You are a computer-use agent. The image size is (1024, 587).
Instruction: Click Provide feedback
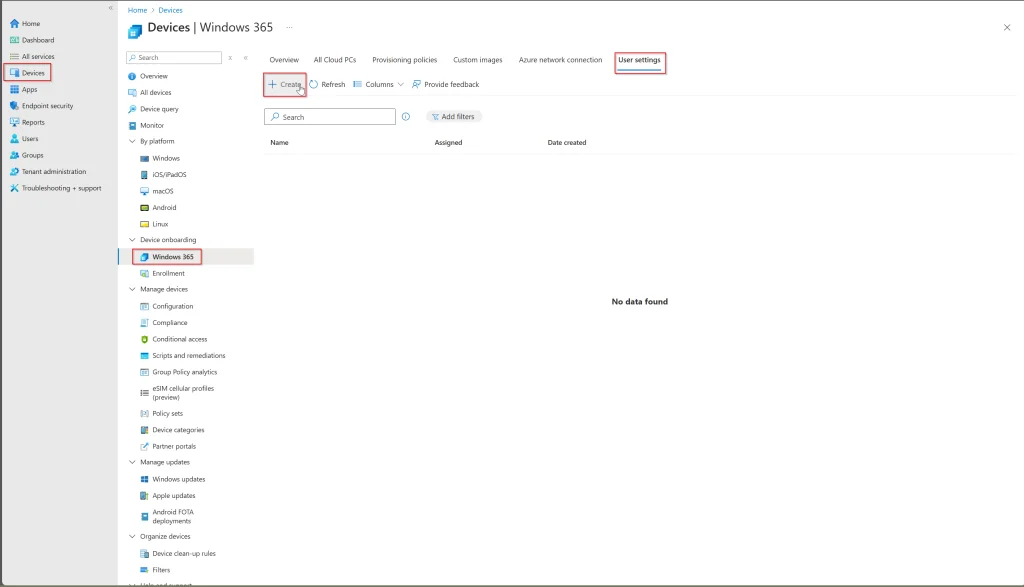[x=445, y=84]
